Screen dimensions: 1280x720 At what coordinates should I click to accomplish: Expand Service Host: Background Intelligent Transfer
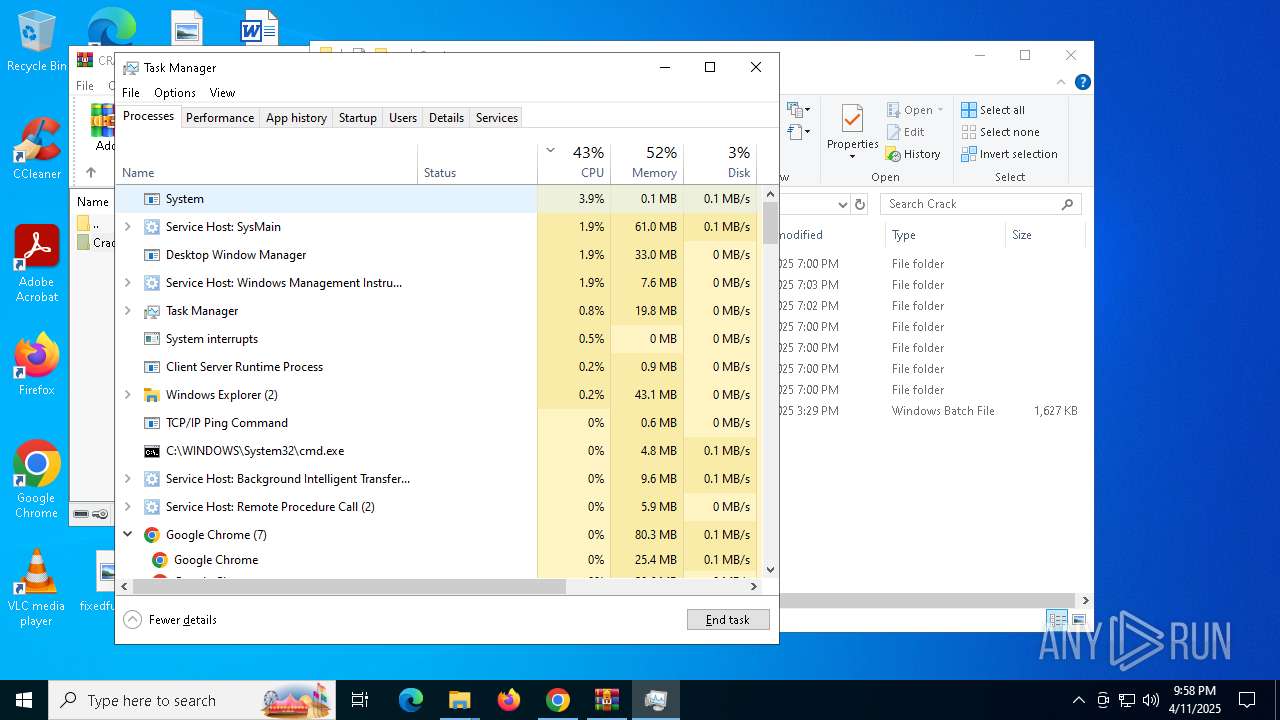pyautogui.click(x=127, y=479)
